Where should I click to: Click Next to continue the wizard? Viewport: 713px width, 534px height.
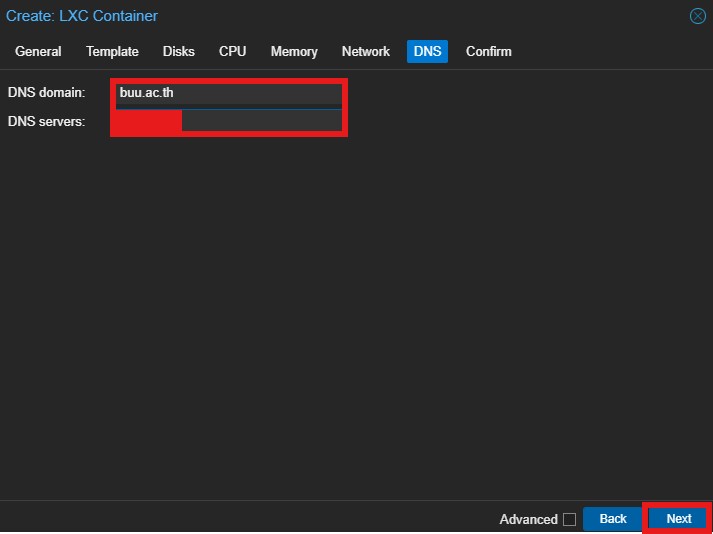click(x=678, y=518)
